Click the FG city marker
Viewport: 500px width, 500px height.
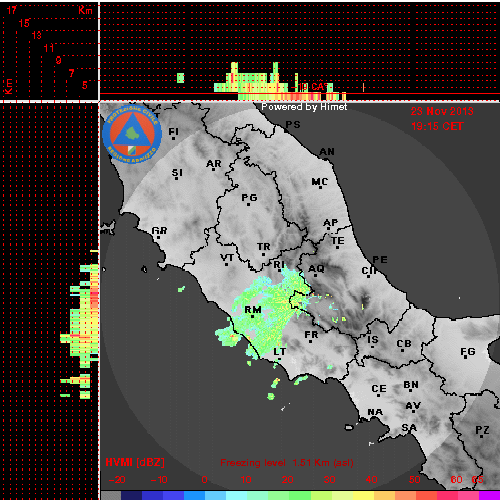pyautogui.click(x=466, y=358)
